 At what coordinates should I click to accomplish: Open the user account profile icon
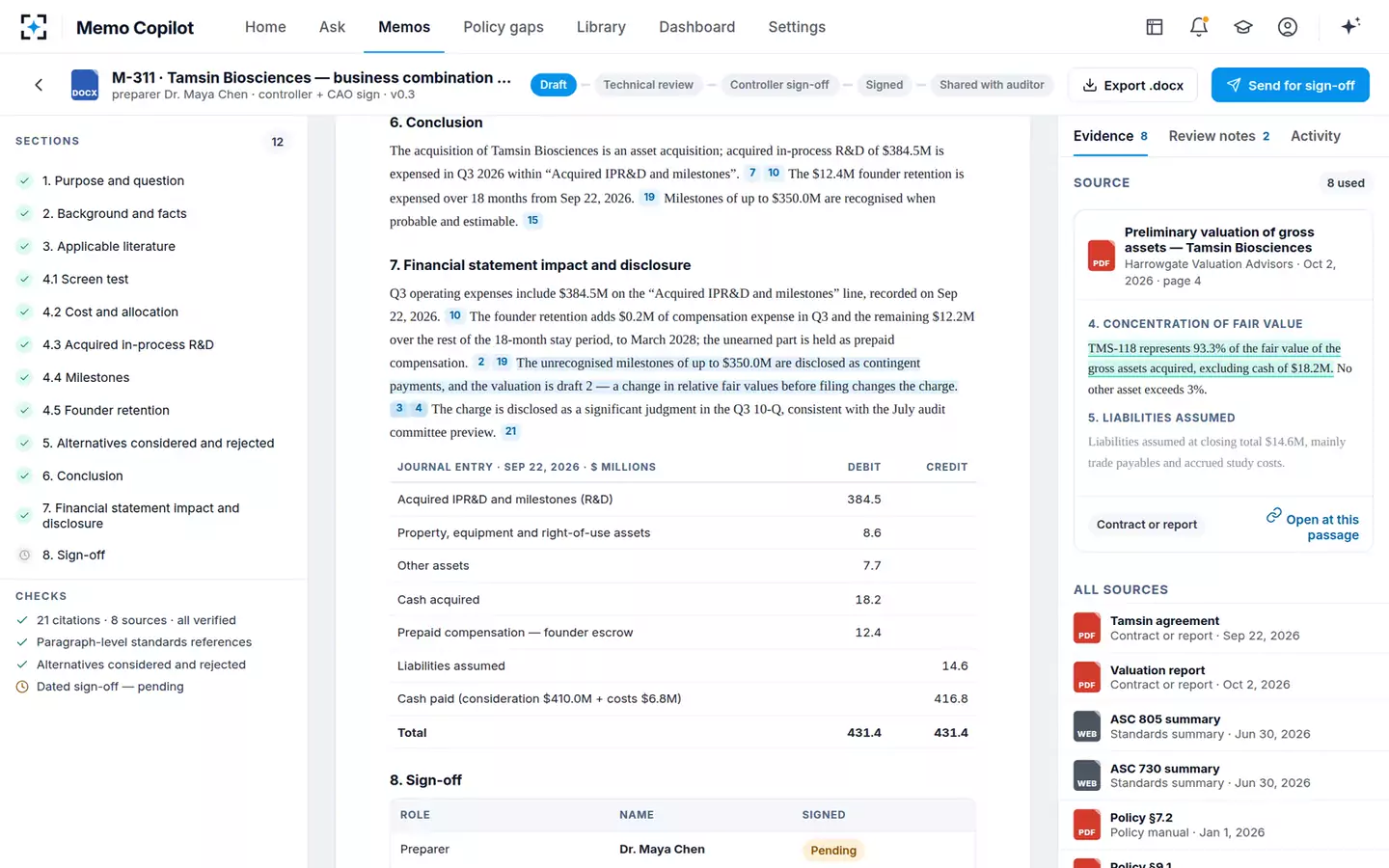click(1288, 27)
